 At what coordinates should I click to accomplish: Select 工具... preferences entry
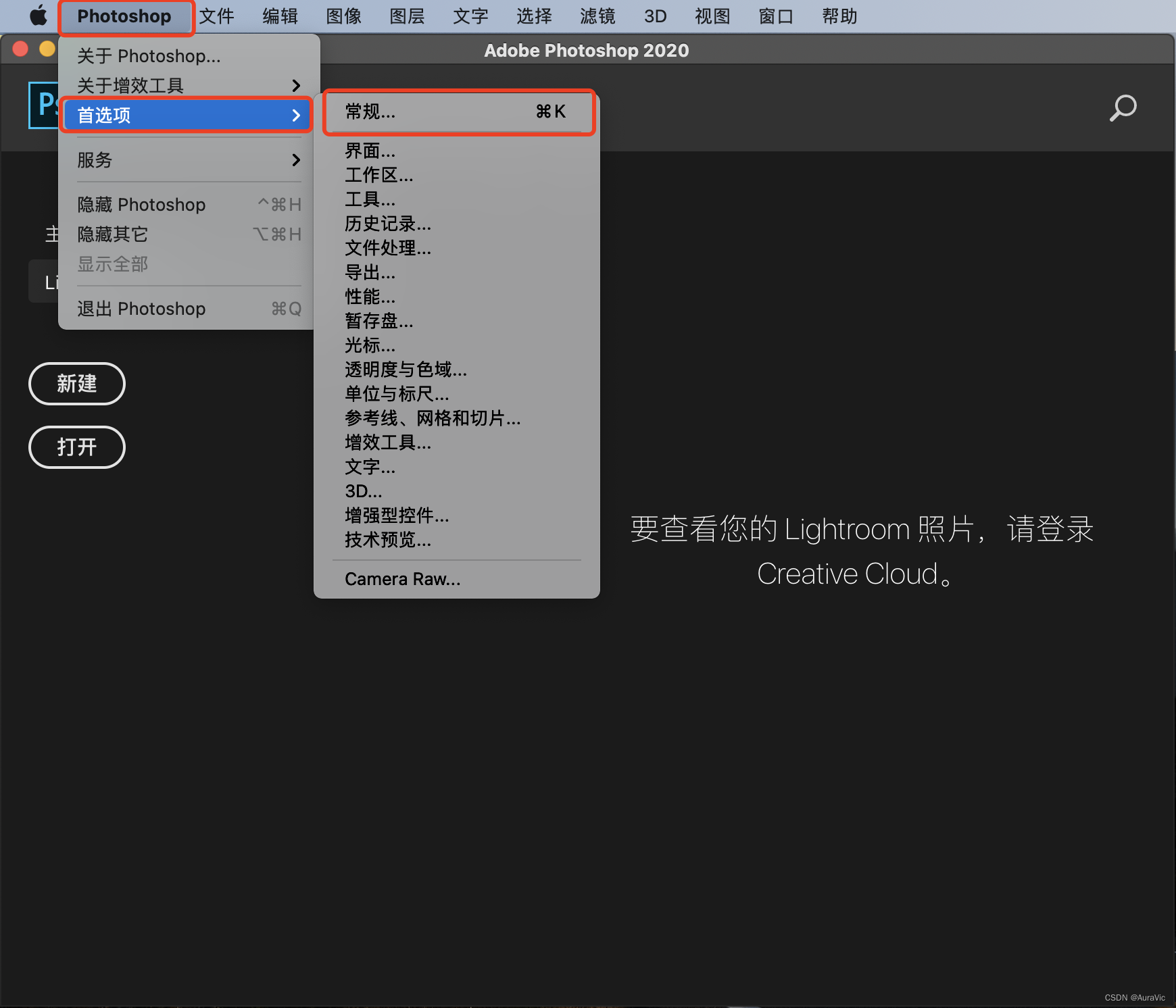tap(457, 199)
